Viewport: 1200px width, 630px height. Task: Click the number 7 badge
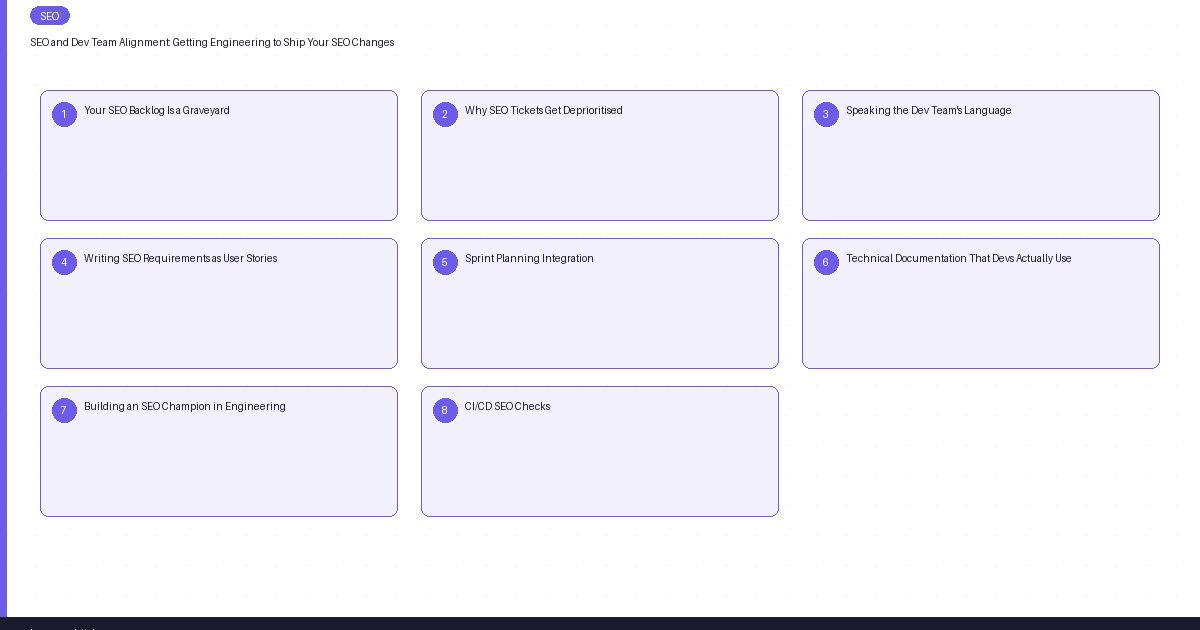(64, 411)
